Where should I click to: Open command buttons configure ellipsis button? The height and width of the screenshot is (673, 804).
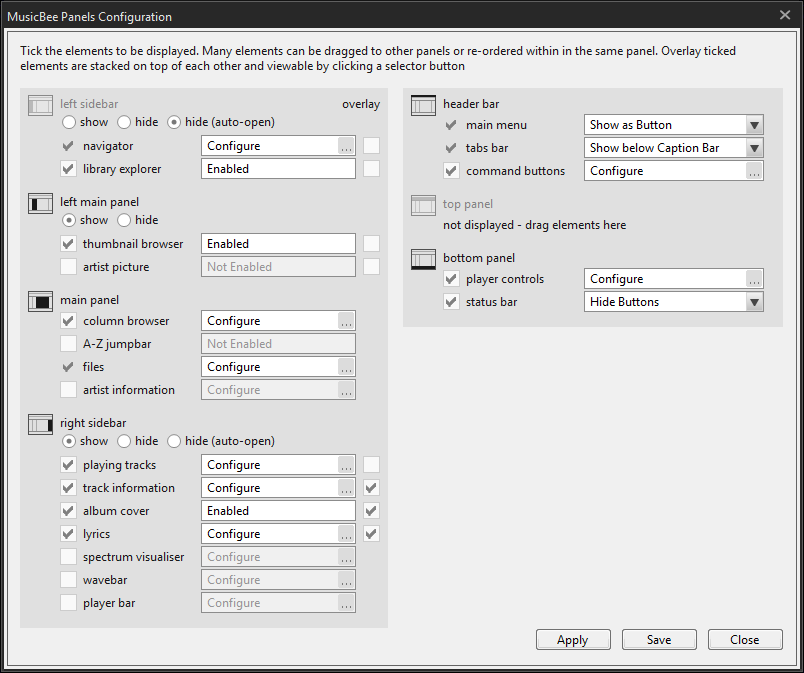[754, 171]
